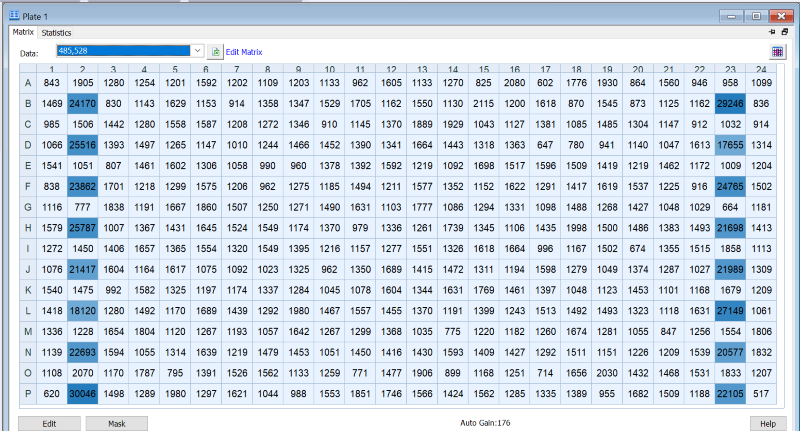This screenshot has height=431, width=800.
Task: Minimize the Plate 1 window
Action: point(734,15)
